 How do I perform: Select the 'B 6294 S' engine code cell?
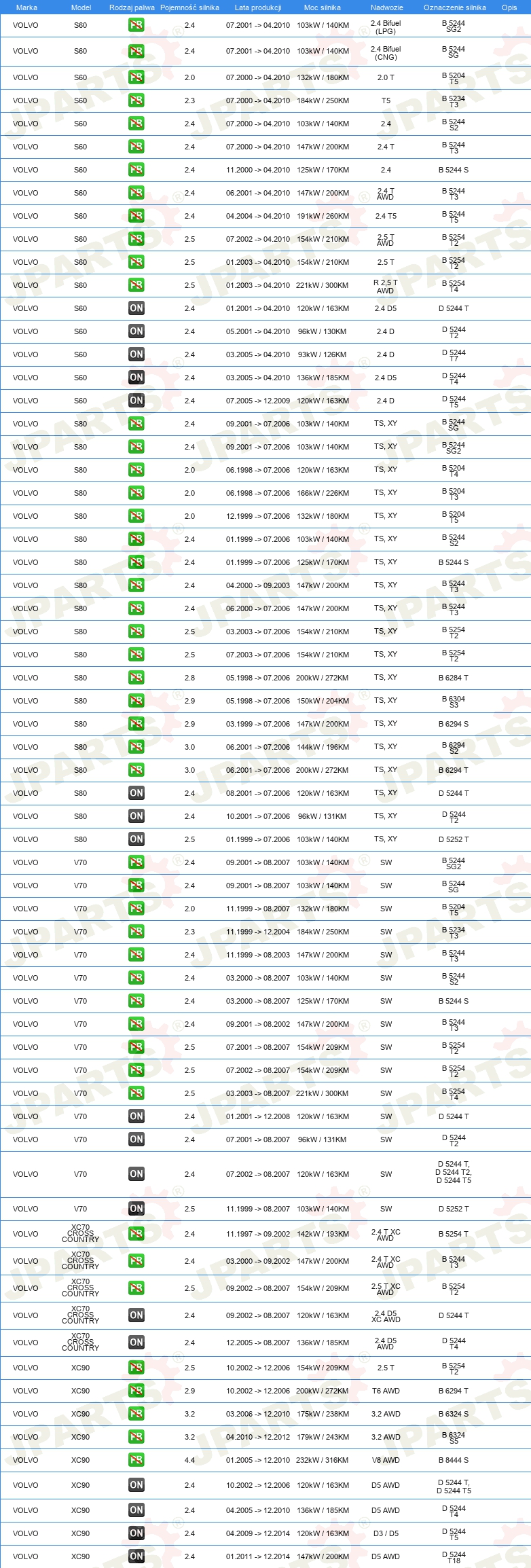454,724
